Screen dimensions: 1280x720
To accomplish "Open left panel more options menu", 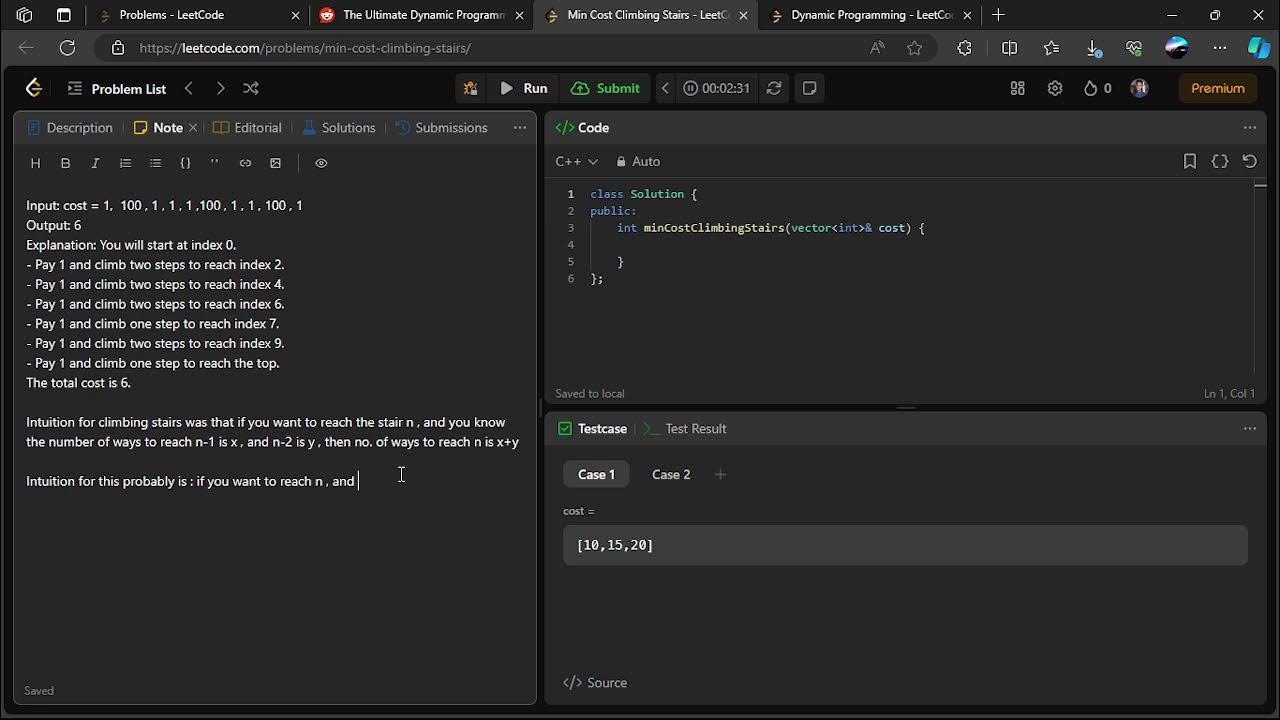I will 519,127.
